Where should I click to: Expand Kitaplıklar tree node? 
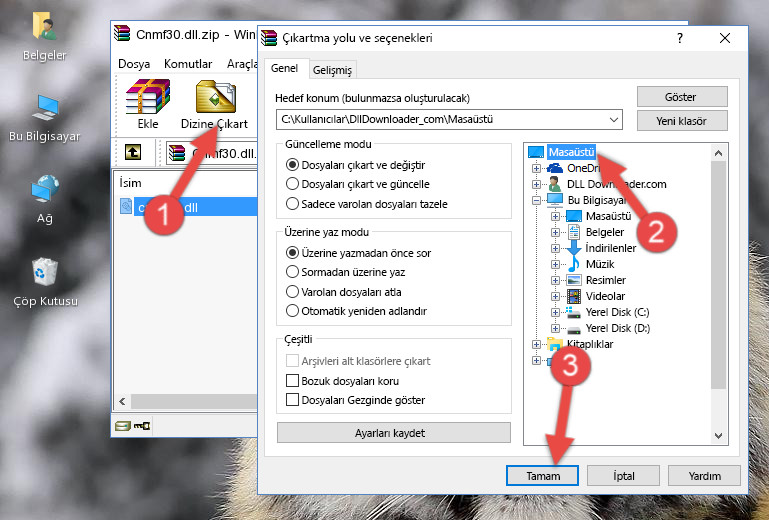[x=536, y=344]
